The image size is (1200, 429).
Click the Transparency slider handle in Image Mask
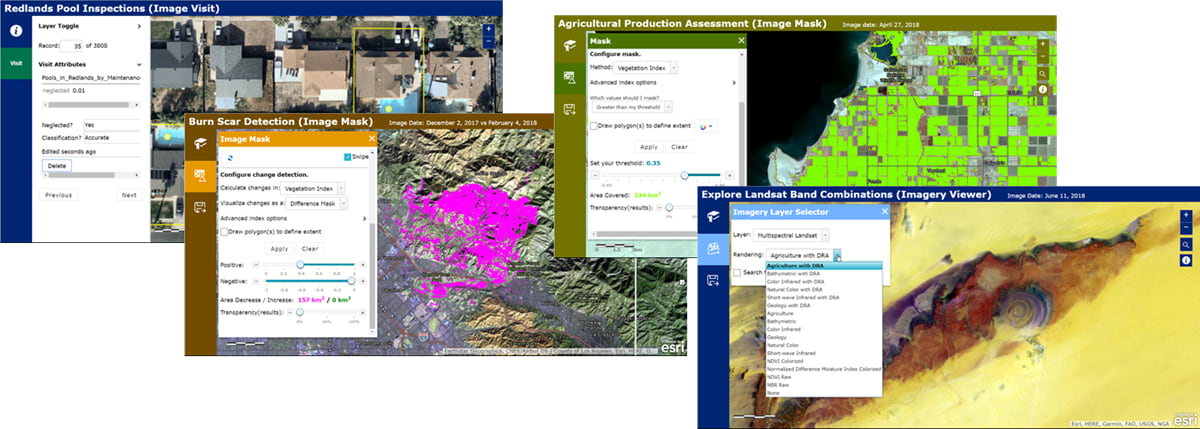(300, 312)
